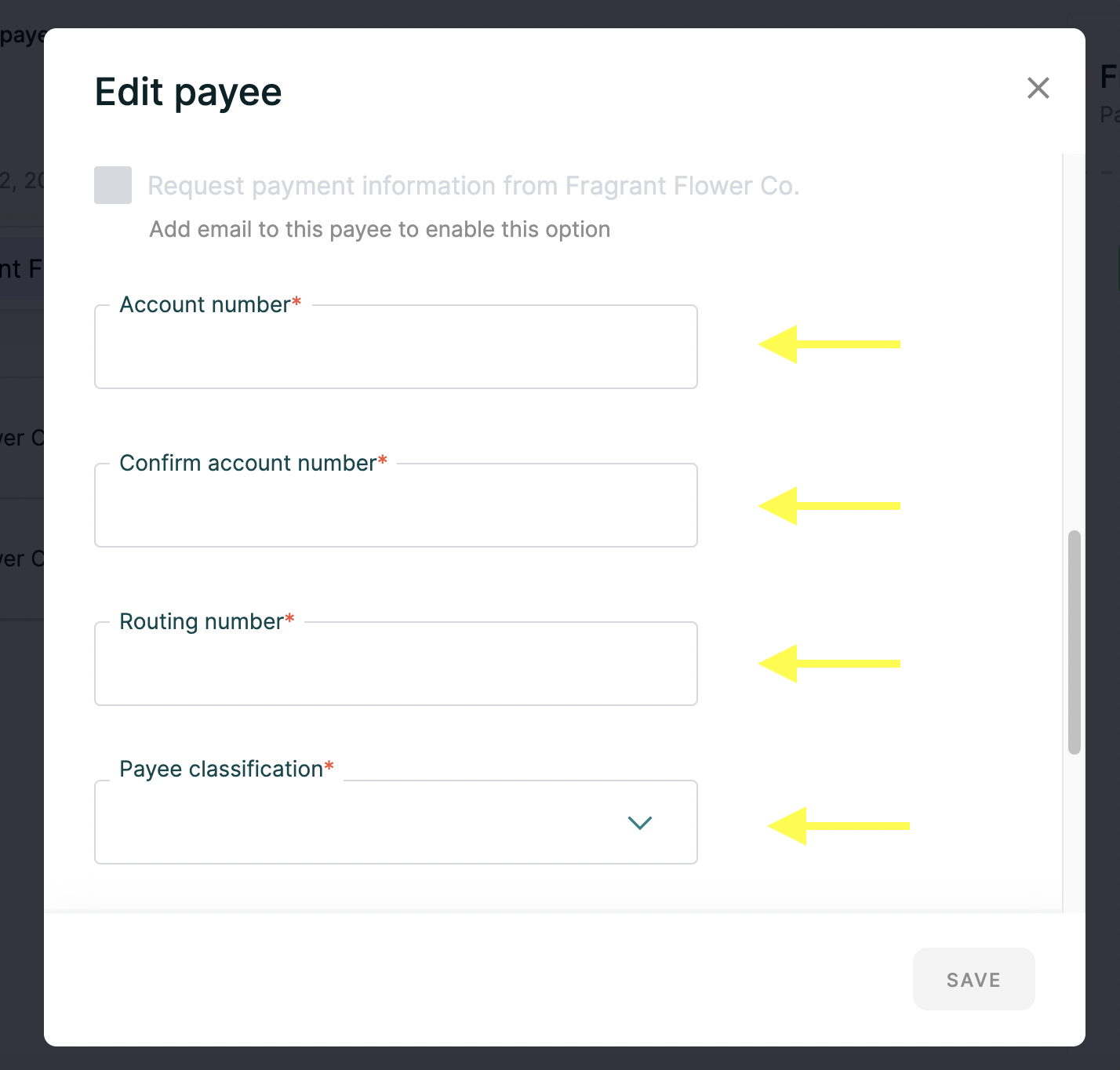The height and width of the screenshot is (1070, 1120).
Task: Focus the Account number input field
Action: [x=396, y=347]
